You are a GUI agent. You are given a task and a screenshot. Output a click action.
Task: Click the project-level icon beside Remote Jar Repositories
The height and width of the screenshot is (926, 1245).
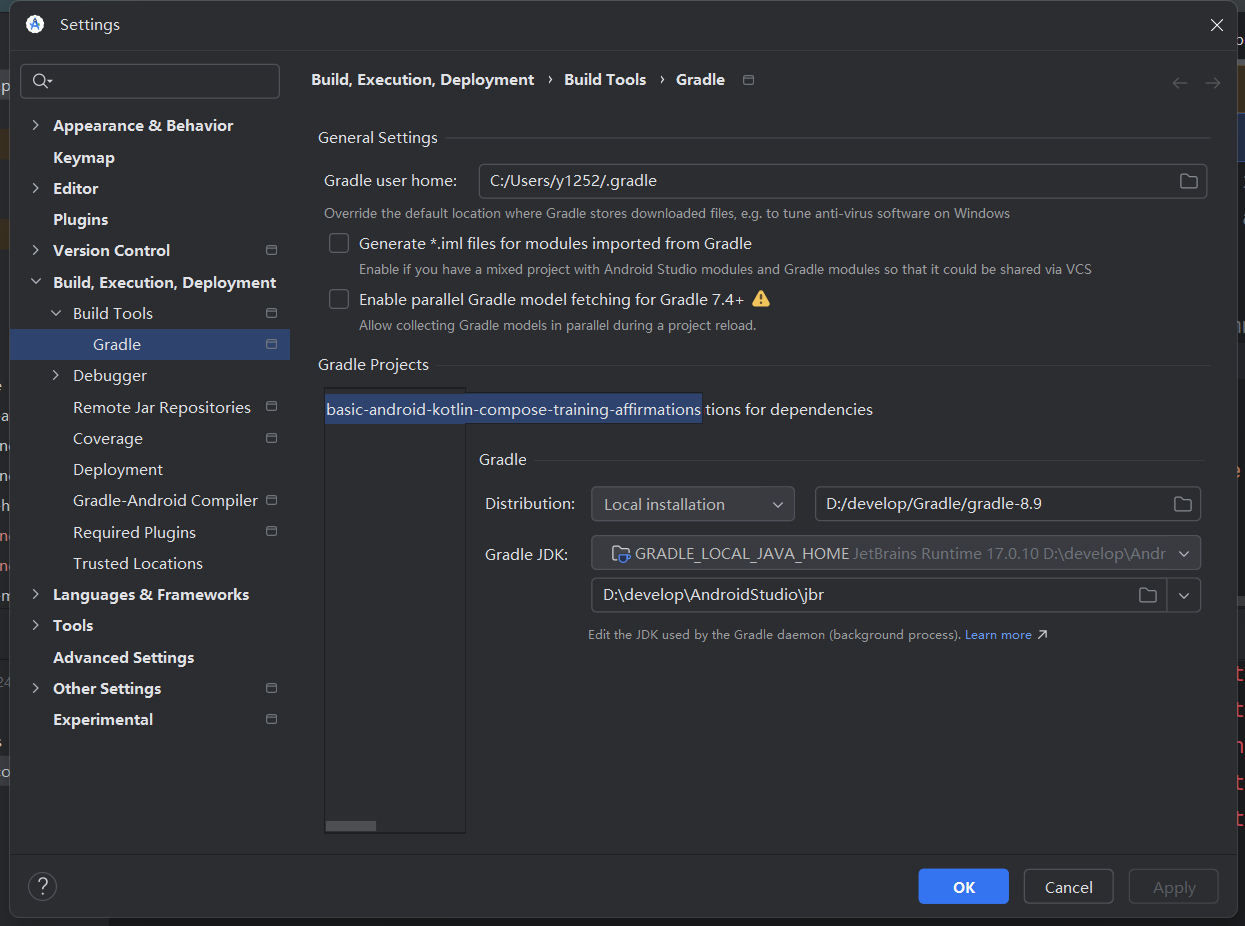pos(271,407)
